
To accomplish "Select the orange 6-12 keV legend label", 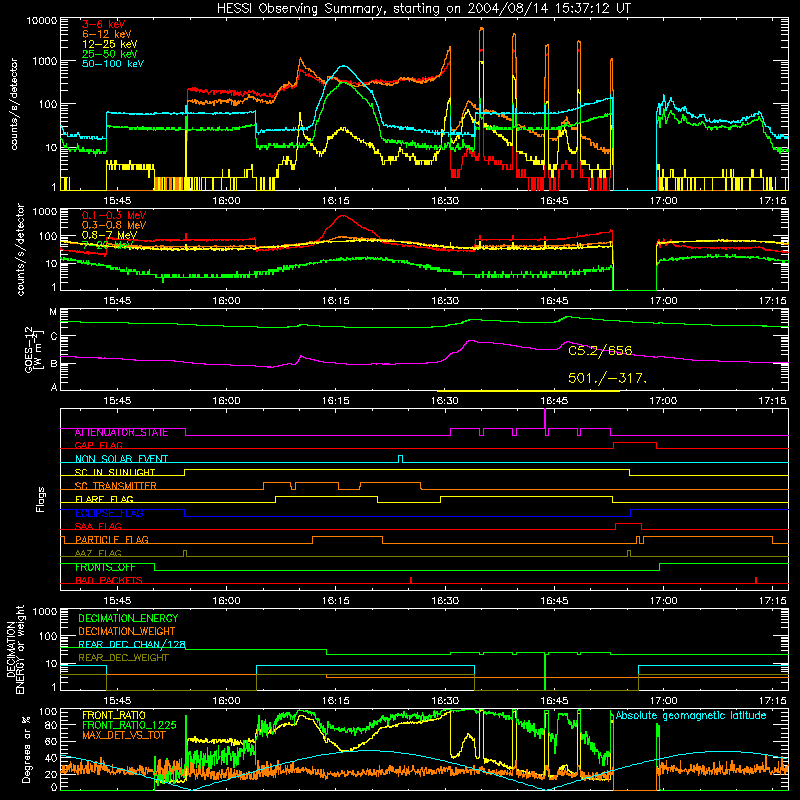I will [x=107, y=34].
